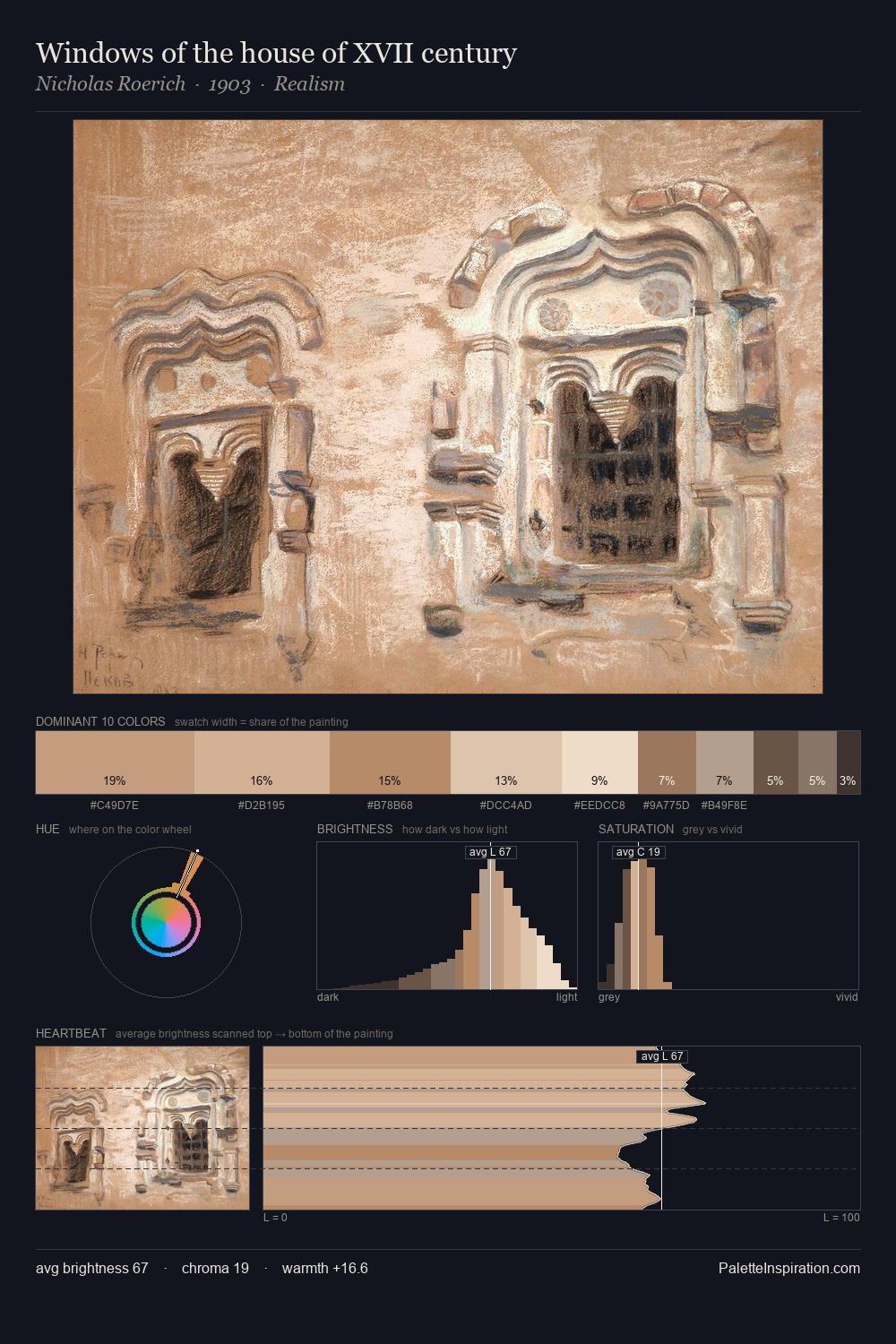This screenshot has width=896, height=1344.
Task: Click the hex code #DCC4AD text
Action: click(x=506, y=805)
